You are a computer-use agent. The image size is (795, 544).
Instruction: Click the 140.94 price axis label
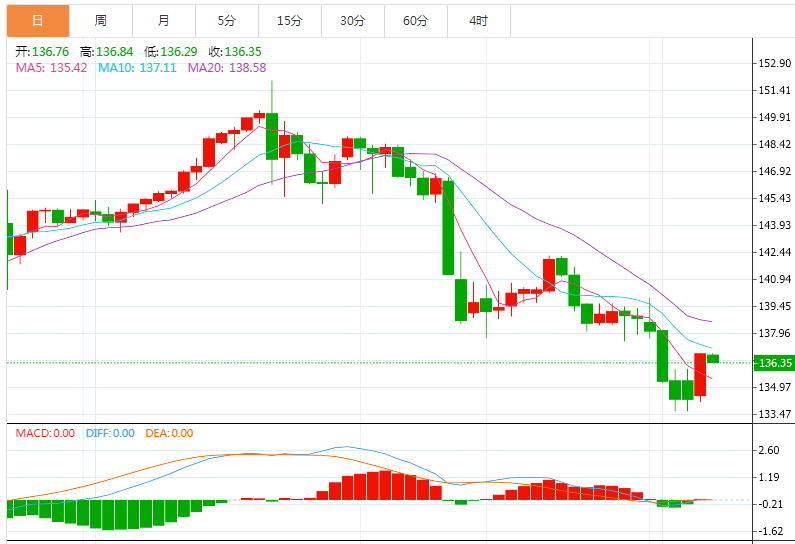point(774,279)
